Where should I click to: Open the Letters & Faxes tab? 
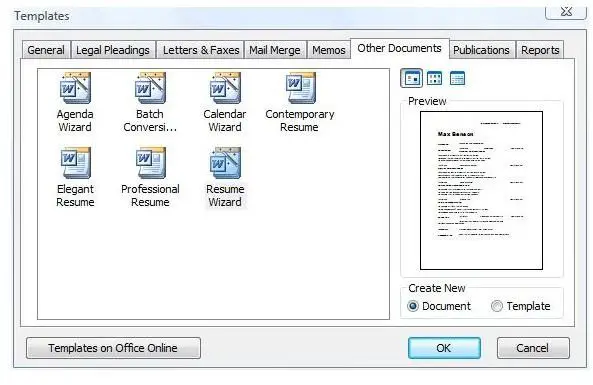tap(201, 50)
